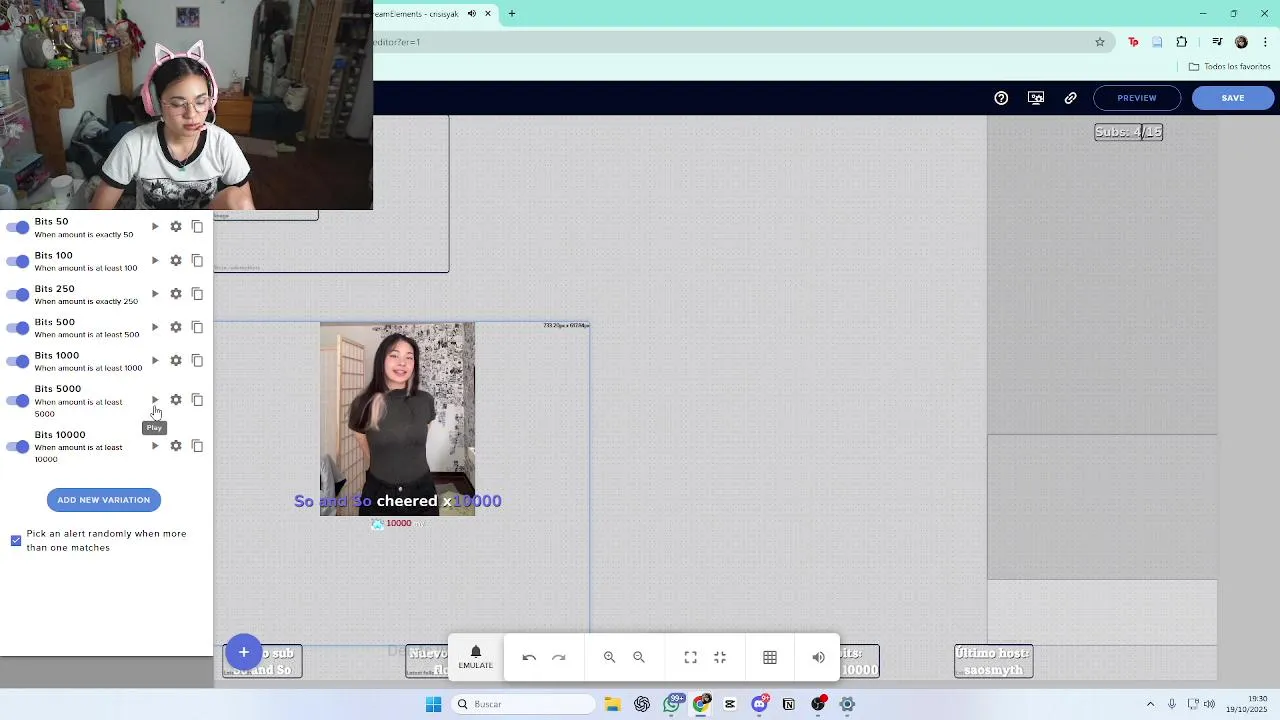Open settings gear for Bits 50

[x=176, y=227]
